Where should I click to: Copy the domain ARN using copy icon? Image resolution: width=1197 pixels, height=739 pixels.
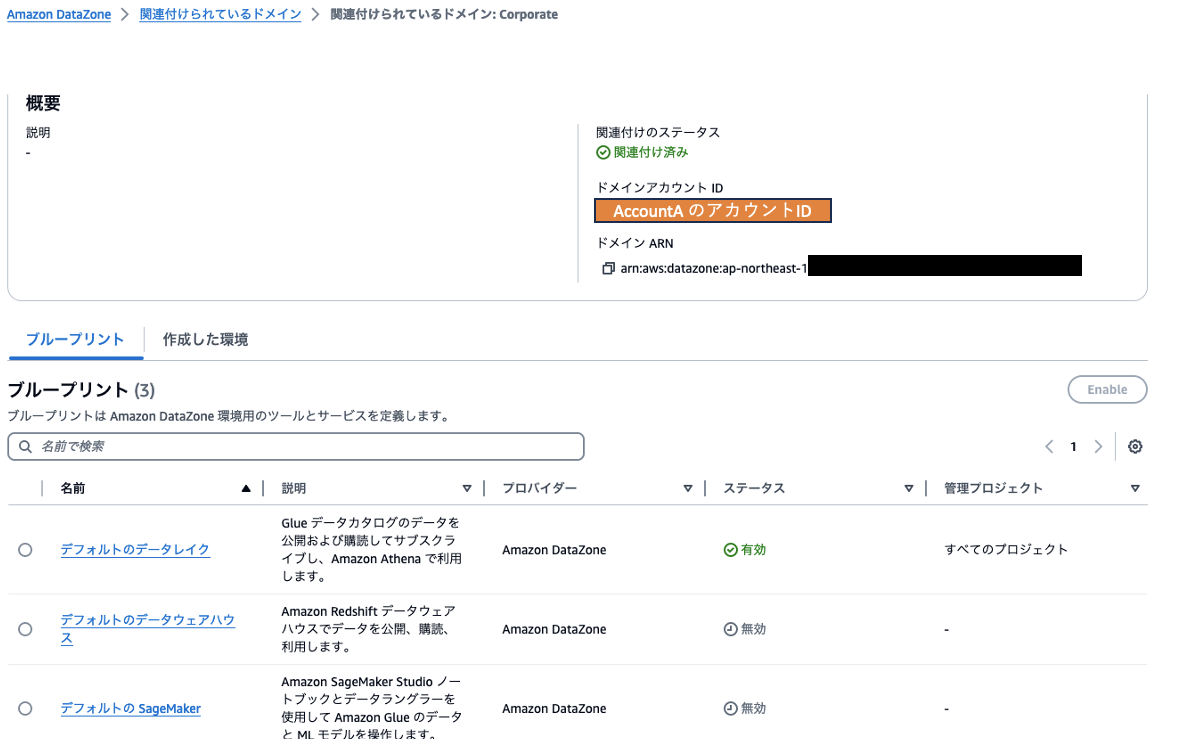coord(611,266)
